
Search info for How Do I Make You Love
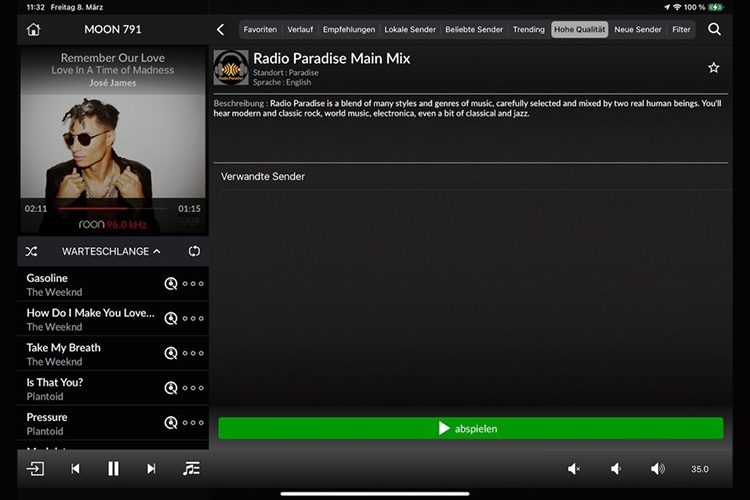171,319
